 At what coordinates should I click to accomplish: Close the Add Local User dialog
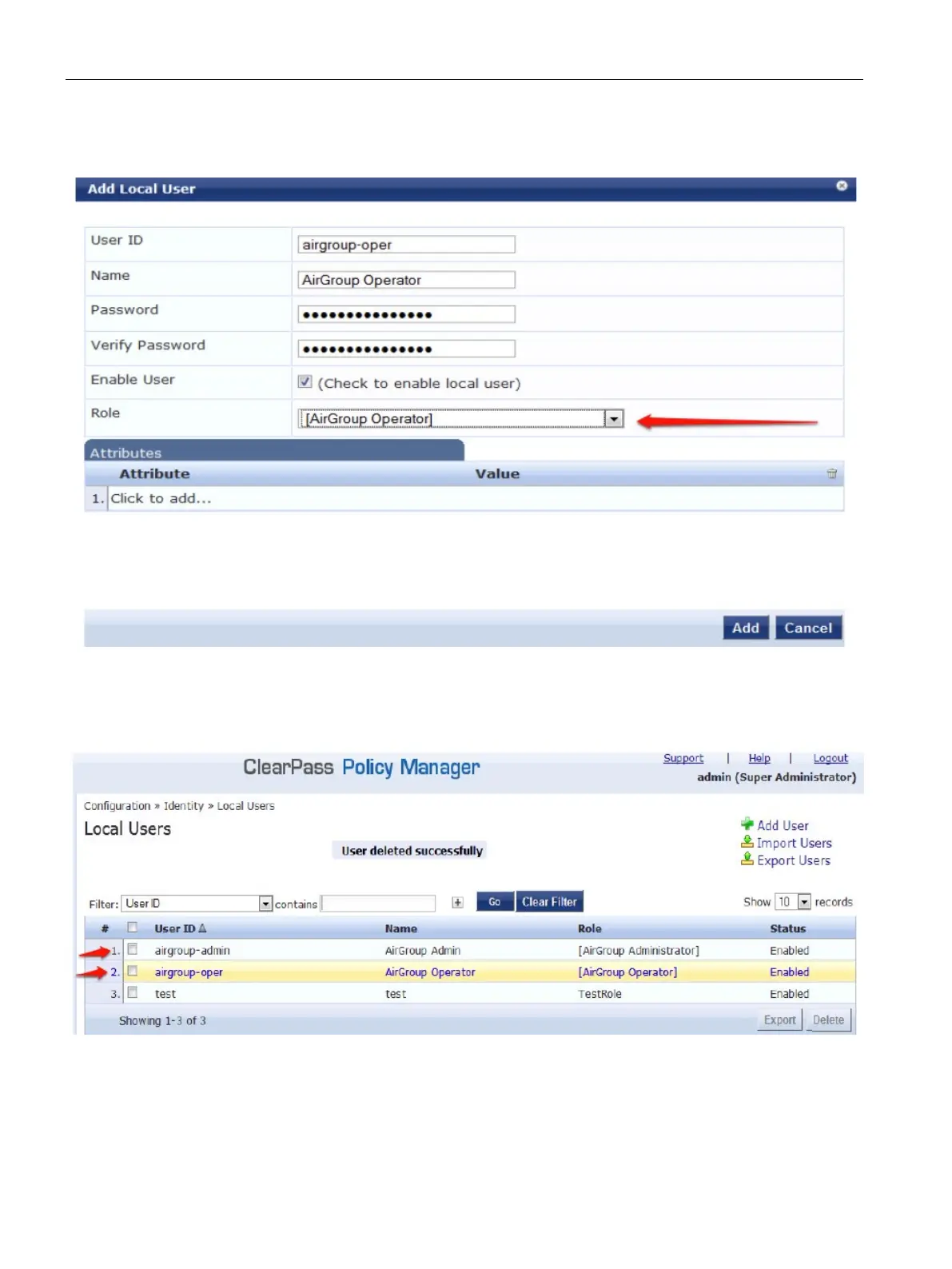(x=842, y=186)
